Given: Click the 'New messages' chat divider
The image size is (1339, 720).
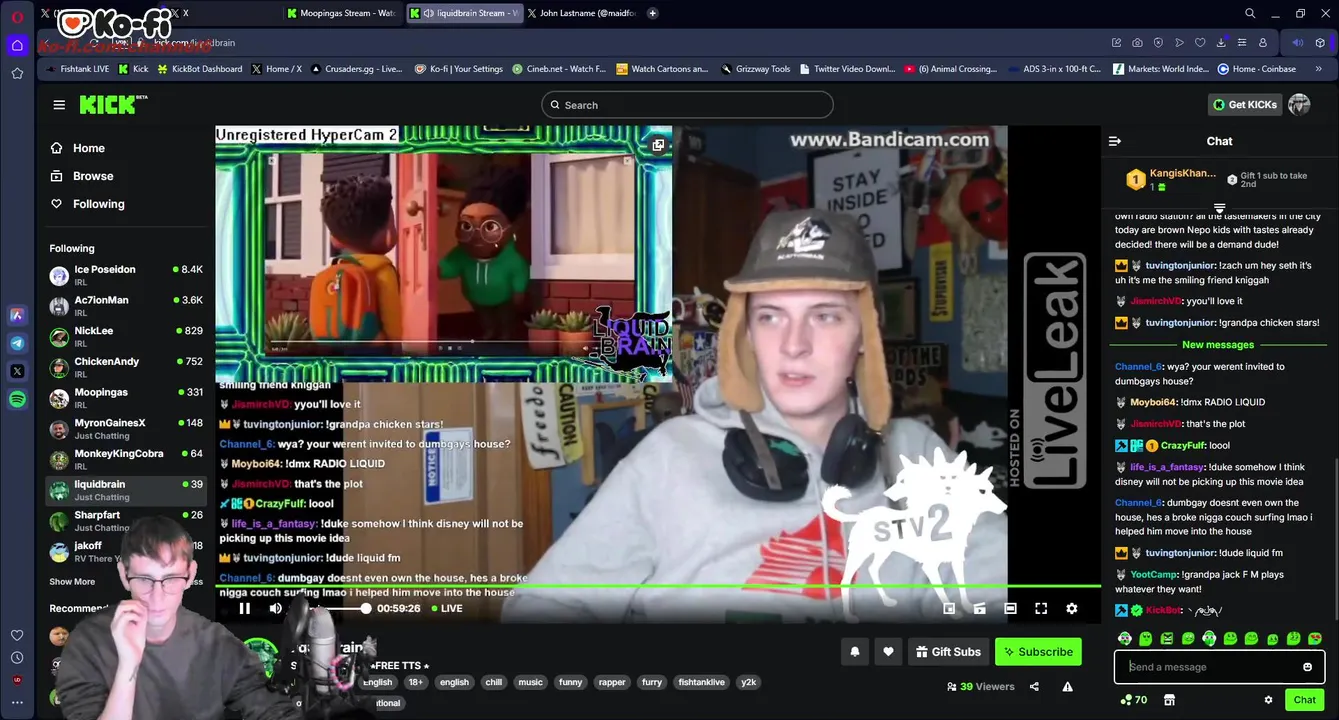Looking at the screenshot, I should click(1218, 345).
